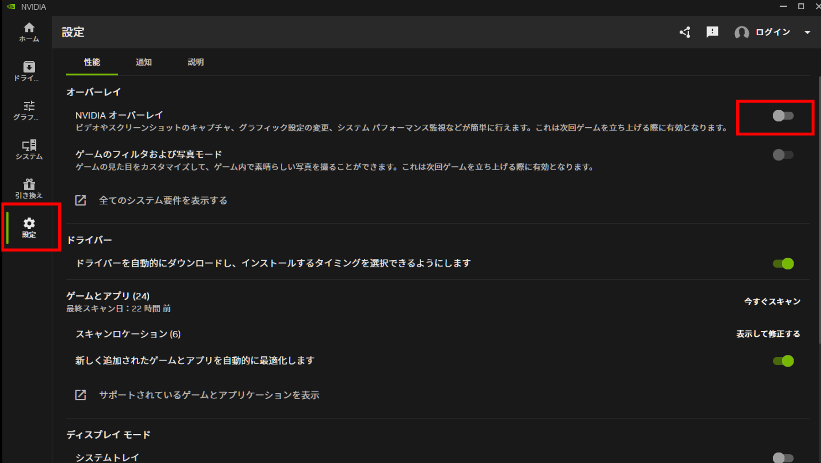Open the feedback icon beside the share icon
821x463 pixels.
click(x=712, y=32)
